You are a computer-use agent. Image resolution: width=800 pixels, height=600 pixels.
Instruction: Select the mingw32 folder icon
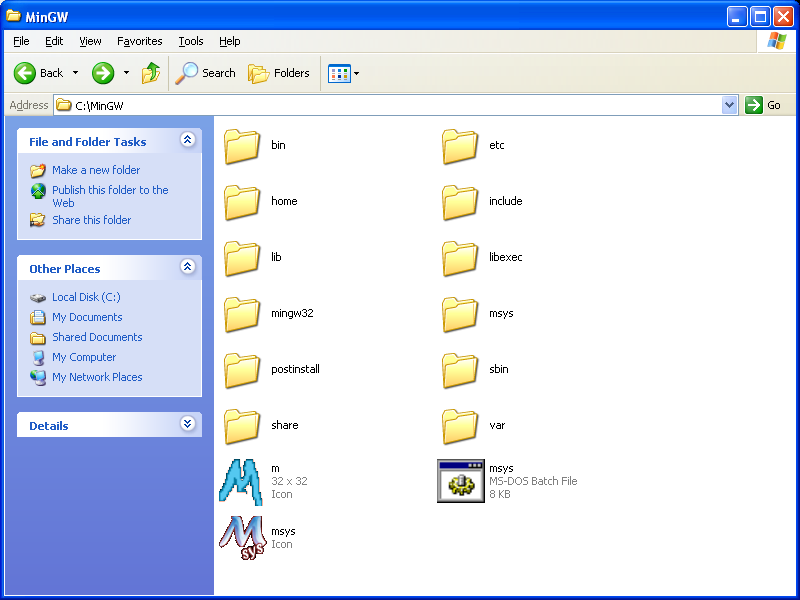[242, 315]
